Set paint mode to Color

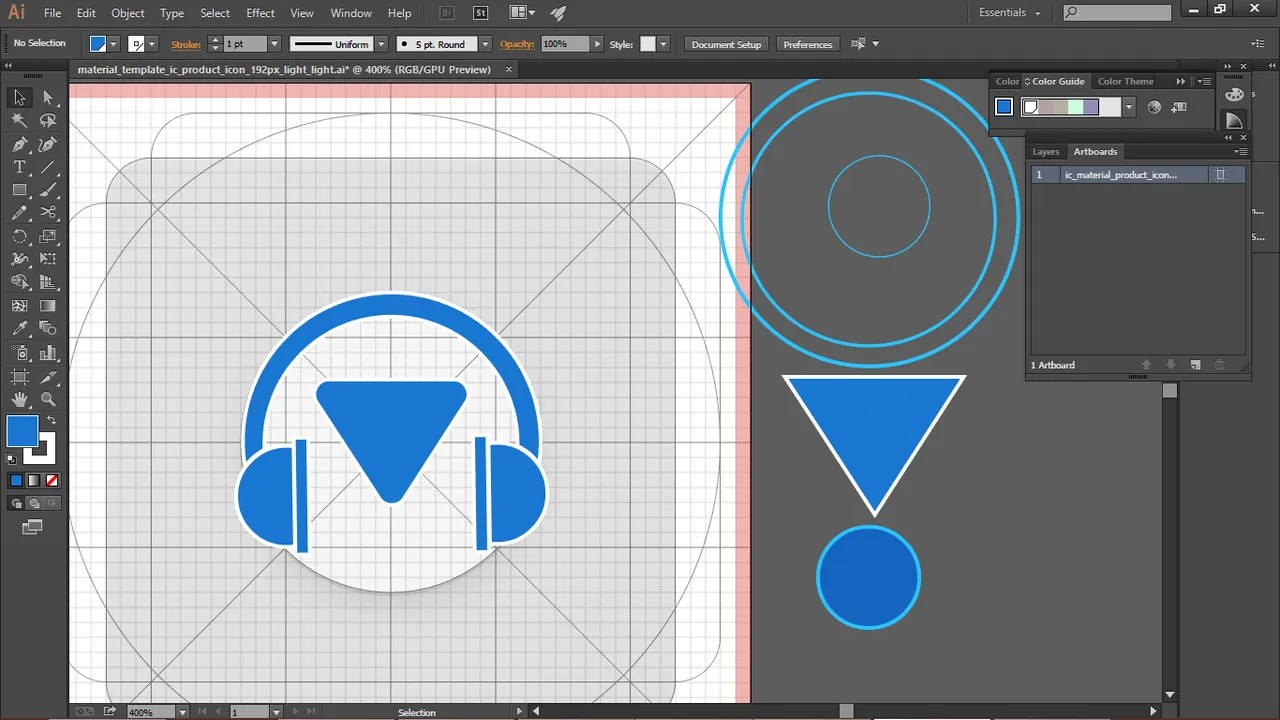point(16,481)
